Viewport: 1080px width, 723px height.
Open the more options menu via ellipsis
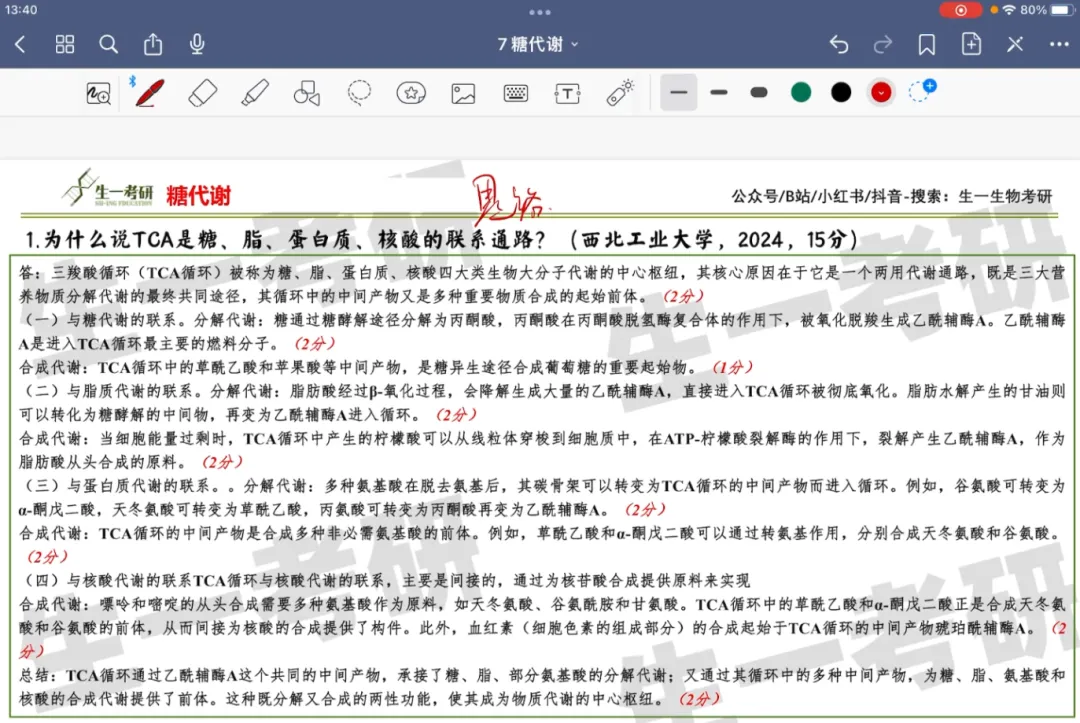[x=1058, y=44]
